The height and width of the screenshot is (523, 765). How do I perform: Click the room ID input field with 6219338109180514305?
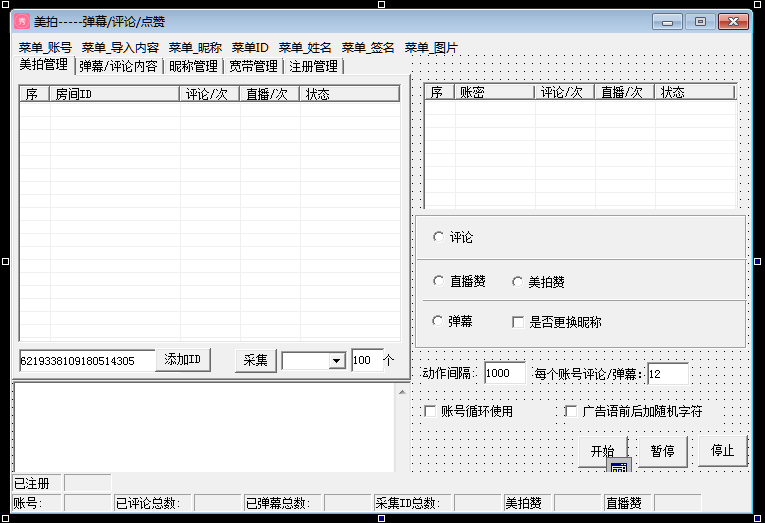coord(87,361)
